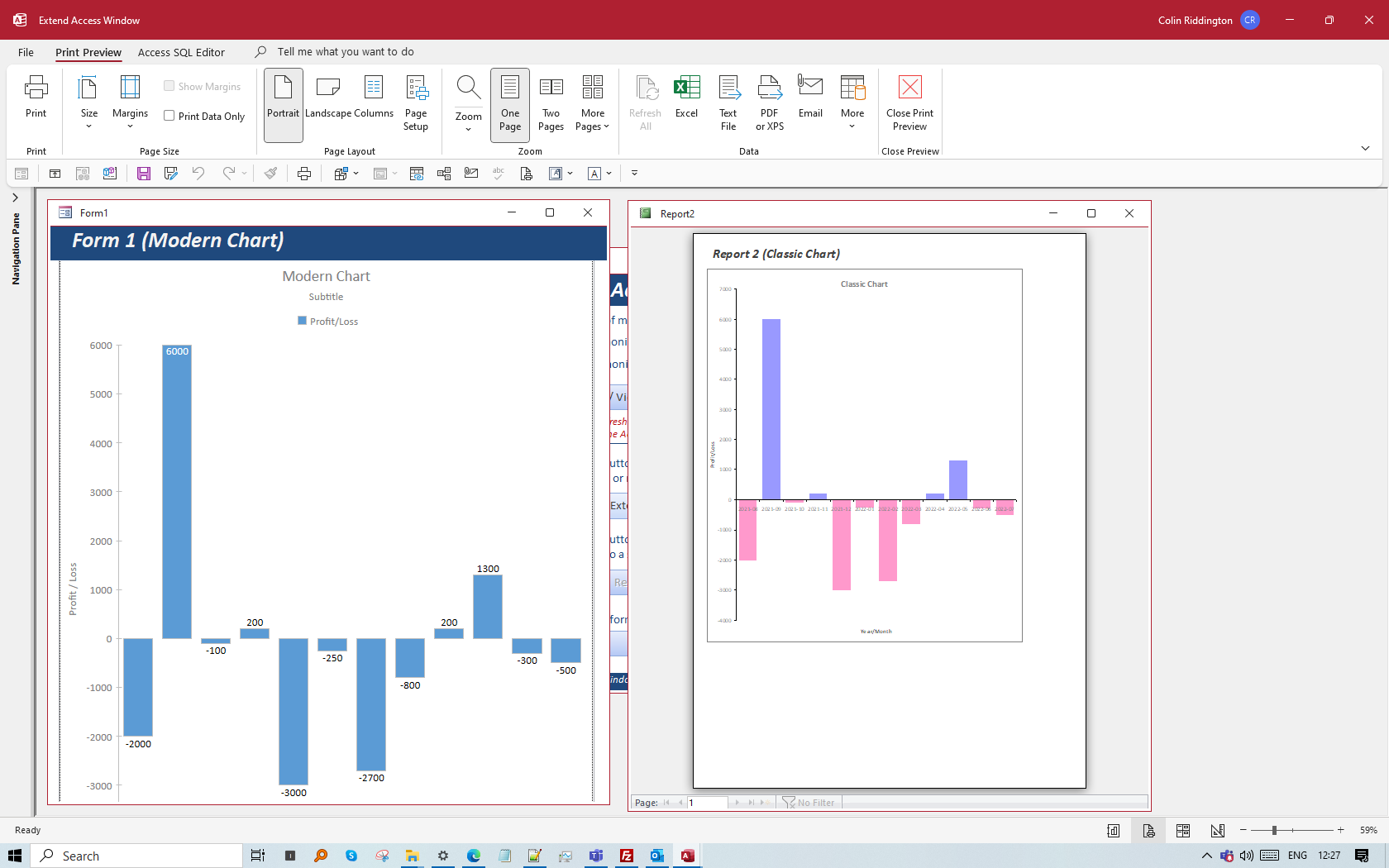This screenshot has height=868, width=1389.
Task: Open the Size dropdown
Action: 89,103
